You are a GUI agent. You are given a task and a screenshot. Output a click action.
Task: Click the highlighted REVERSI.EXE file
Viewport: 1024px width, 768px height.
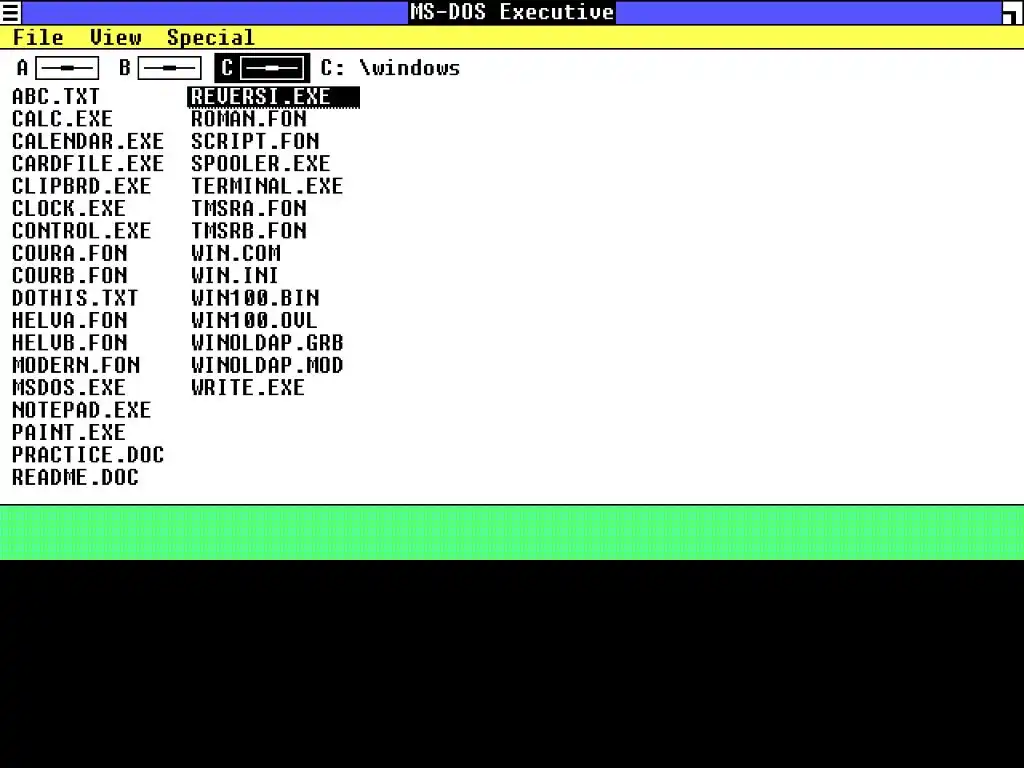[x=273, y=97]
